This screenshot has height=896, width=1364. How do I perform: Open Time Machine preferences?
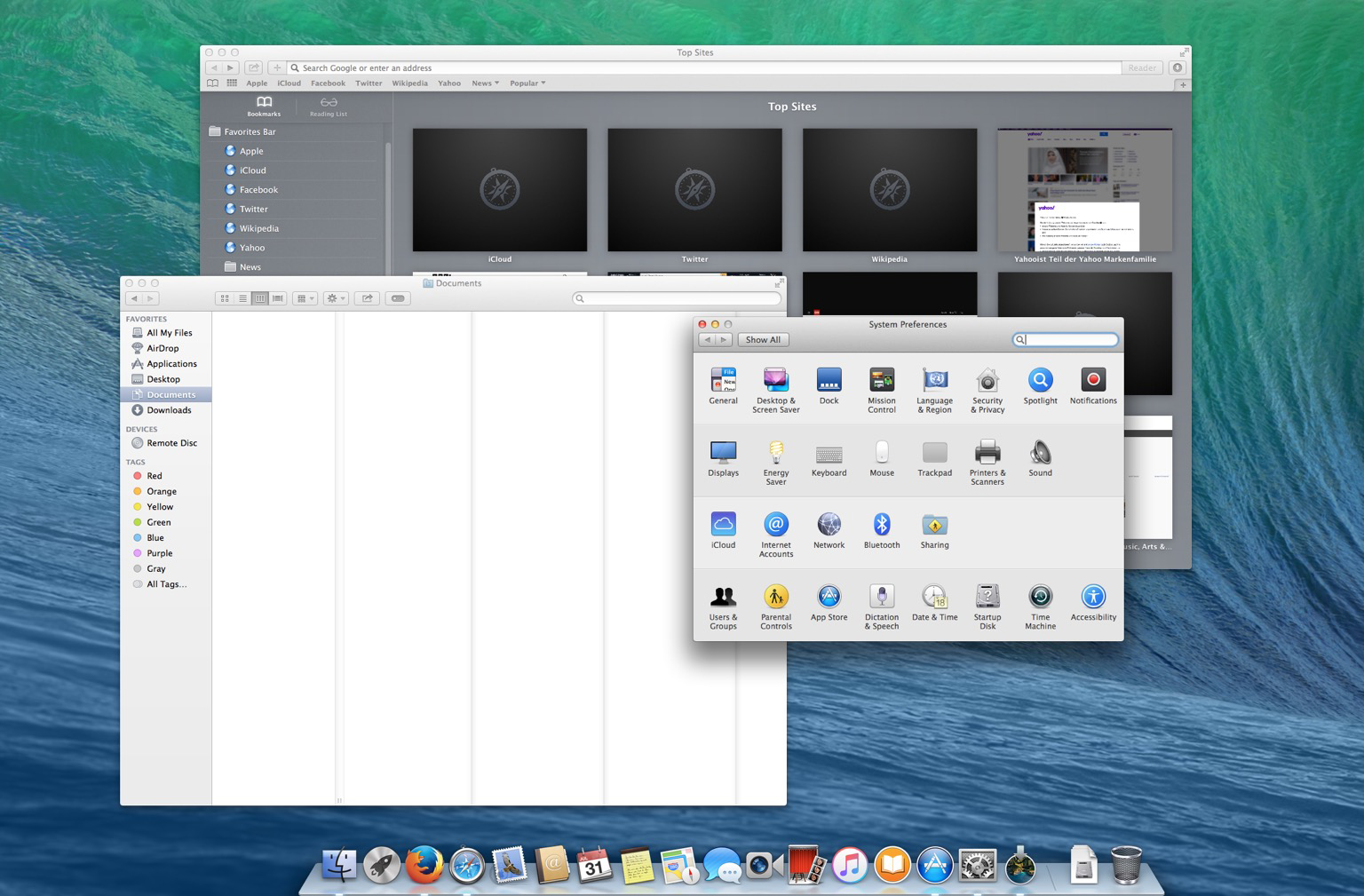[1040, 607]
